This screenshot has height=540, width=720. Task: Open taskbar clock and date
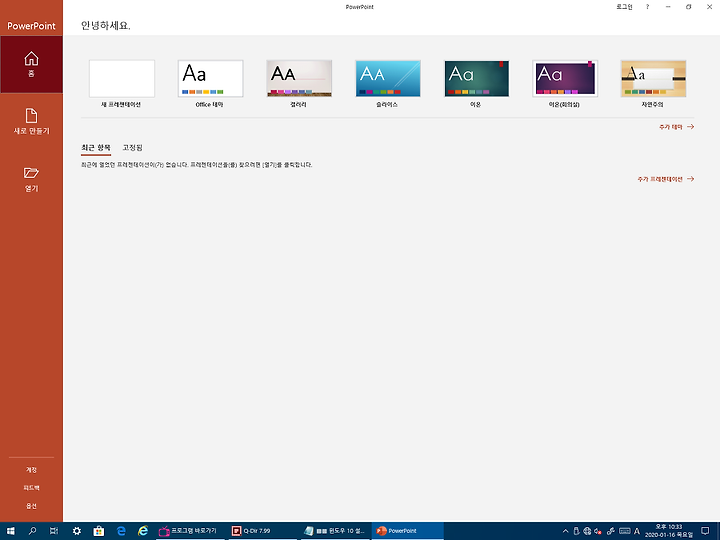669,531
